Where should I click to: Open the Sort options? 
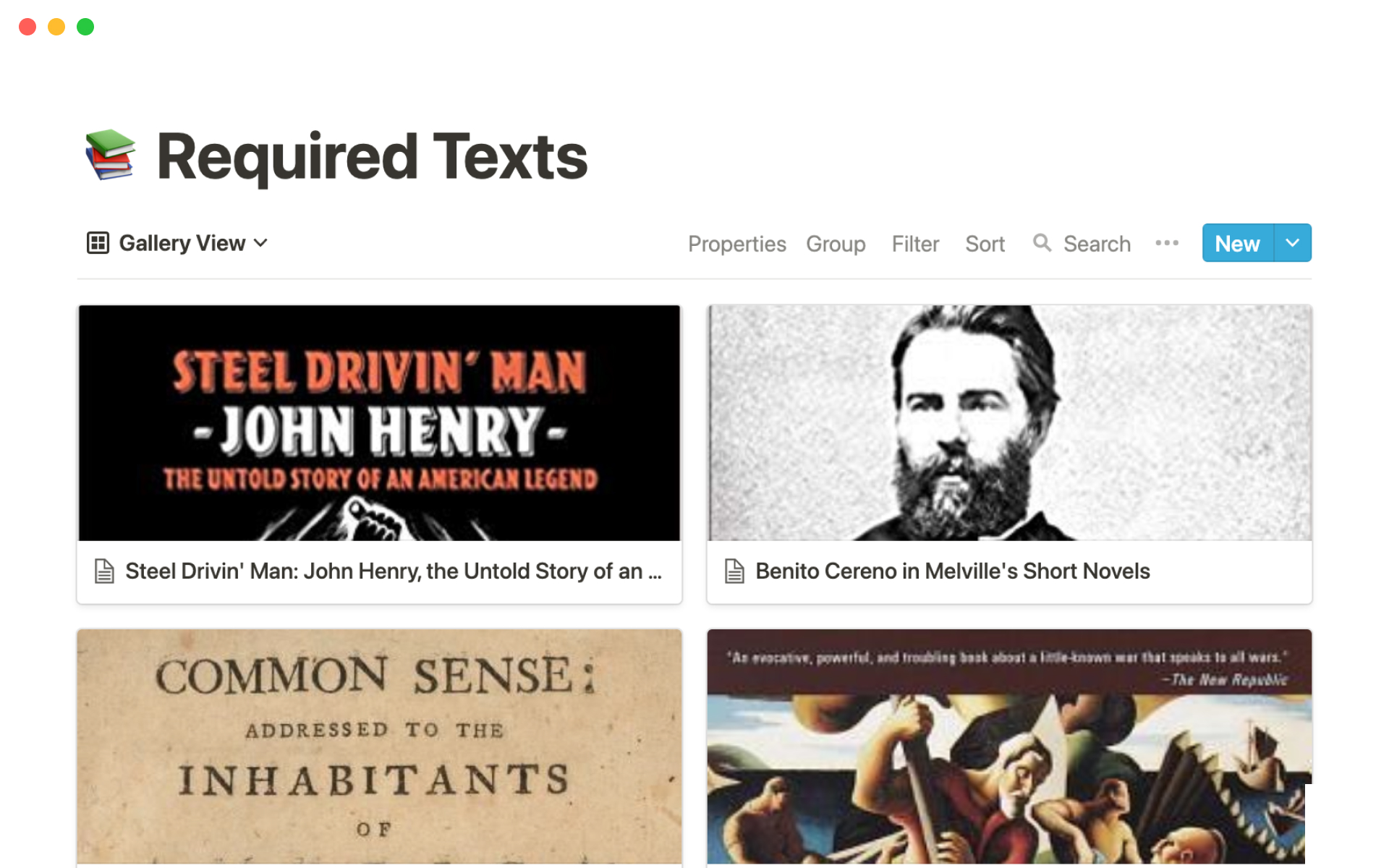coord(985,244)
